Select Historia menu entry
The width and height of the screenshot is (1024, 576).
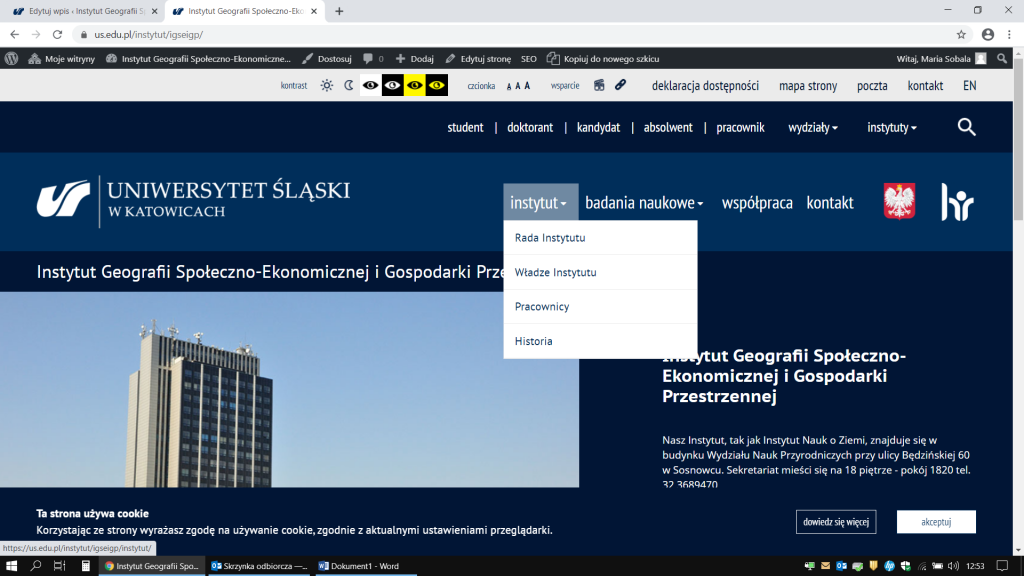pyautogui.click(x=600, y=341)
